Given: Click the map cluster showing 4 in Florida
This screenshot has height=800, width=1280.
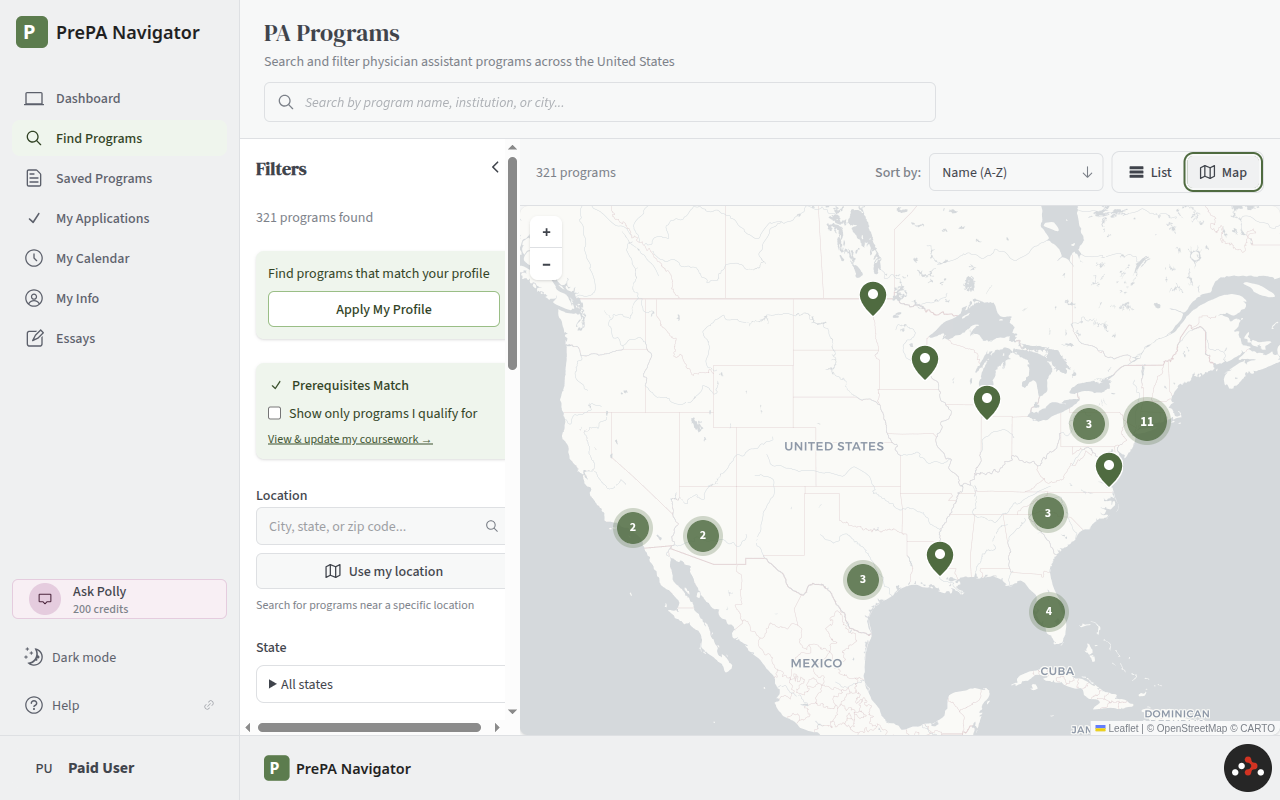Looking at the screenshot, I should click(1048, 611).
